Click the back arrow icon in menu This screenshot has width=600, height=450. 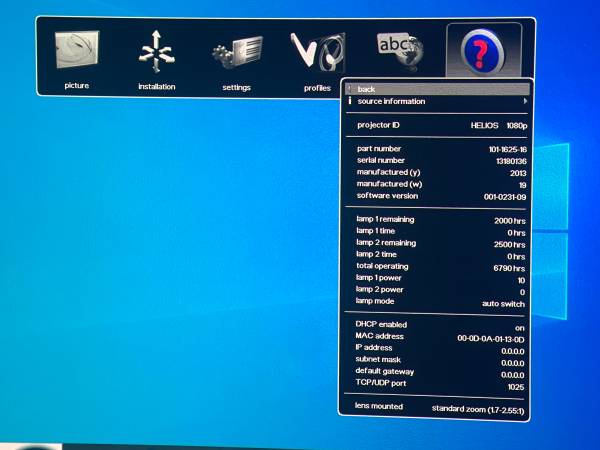(349, 89)
